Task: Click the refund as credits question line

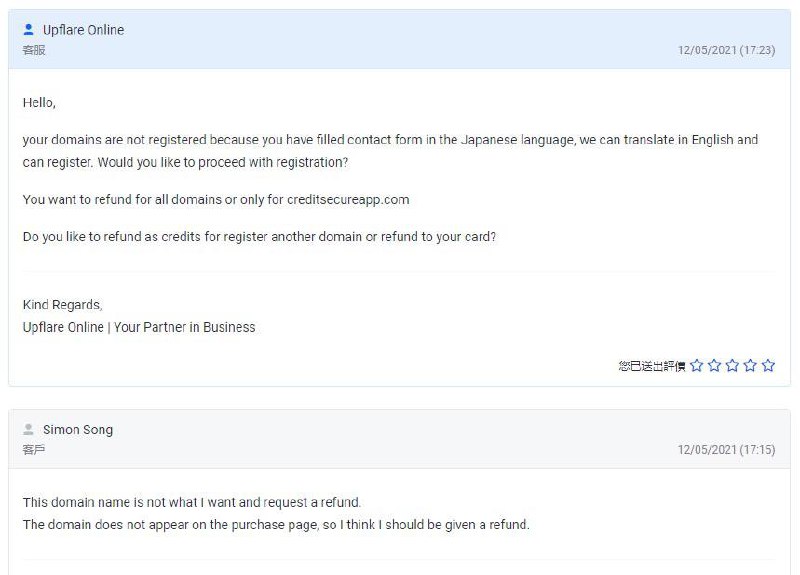Action: coord(259,237)
